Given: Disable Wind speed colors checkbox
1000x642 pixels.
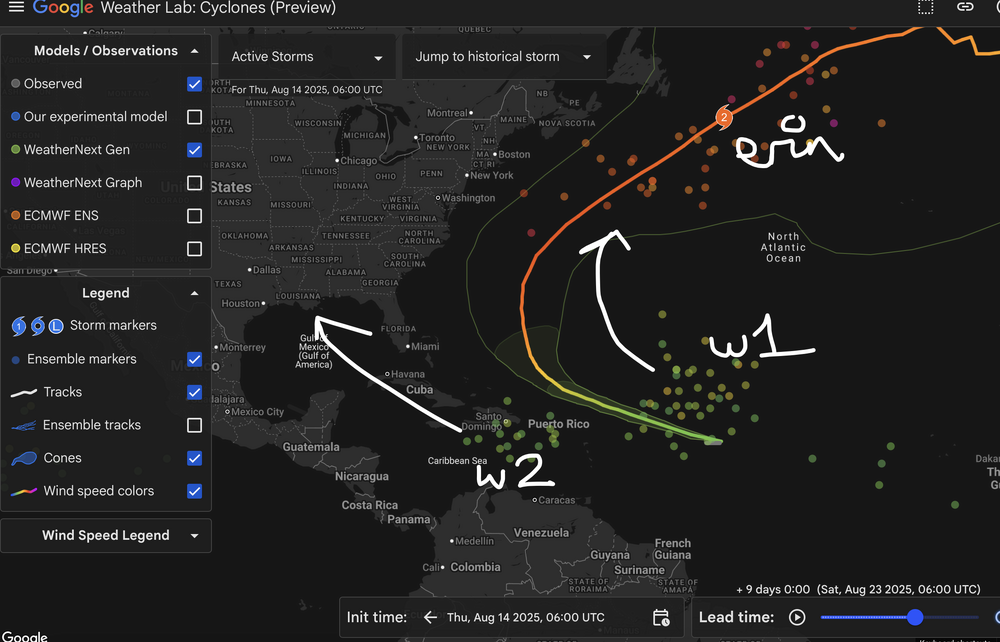Looking at the screenshot, I should pos(195,491).
